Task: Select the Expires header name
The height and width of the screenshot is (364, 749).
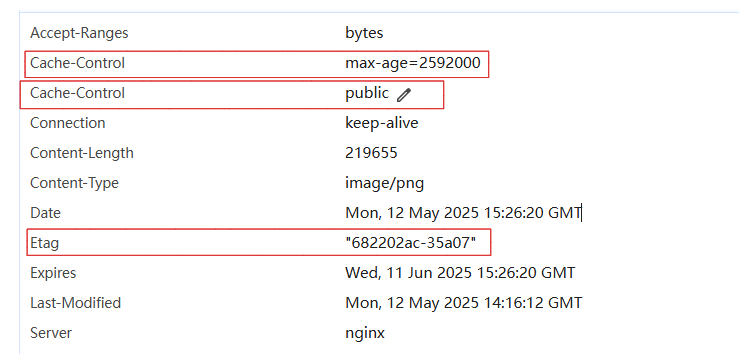Action: [x=53, y=273]
